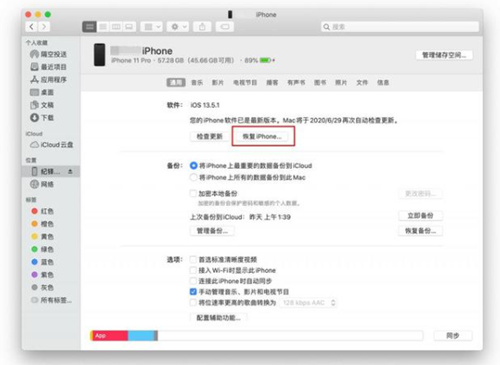The width and height of the screenshot is (500, 365).
Task: Click Manage Storage (管理储存空间...) button
Action: pyautogui.click(x=444, y=55)
